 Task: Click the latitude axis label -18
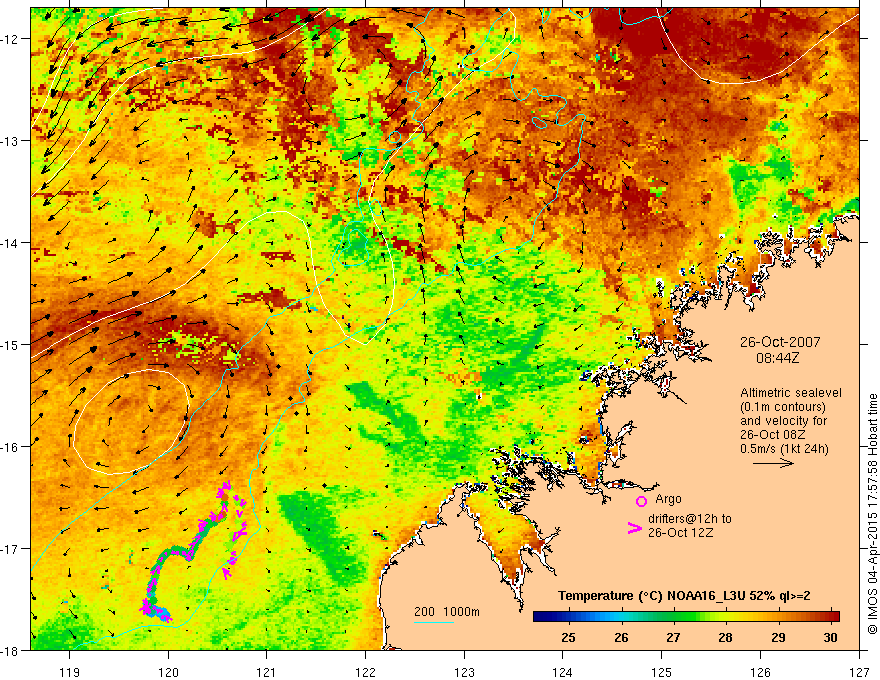coord(11,650)
